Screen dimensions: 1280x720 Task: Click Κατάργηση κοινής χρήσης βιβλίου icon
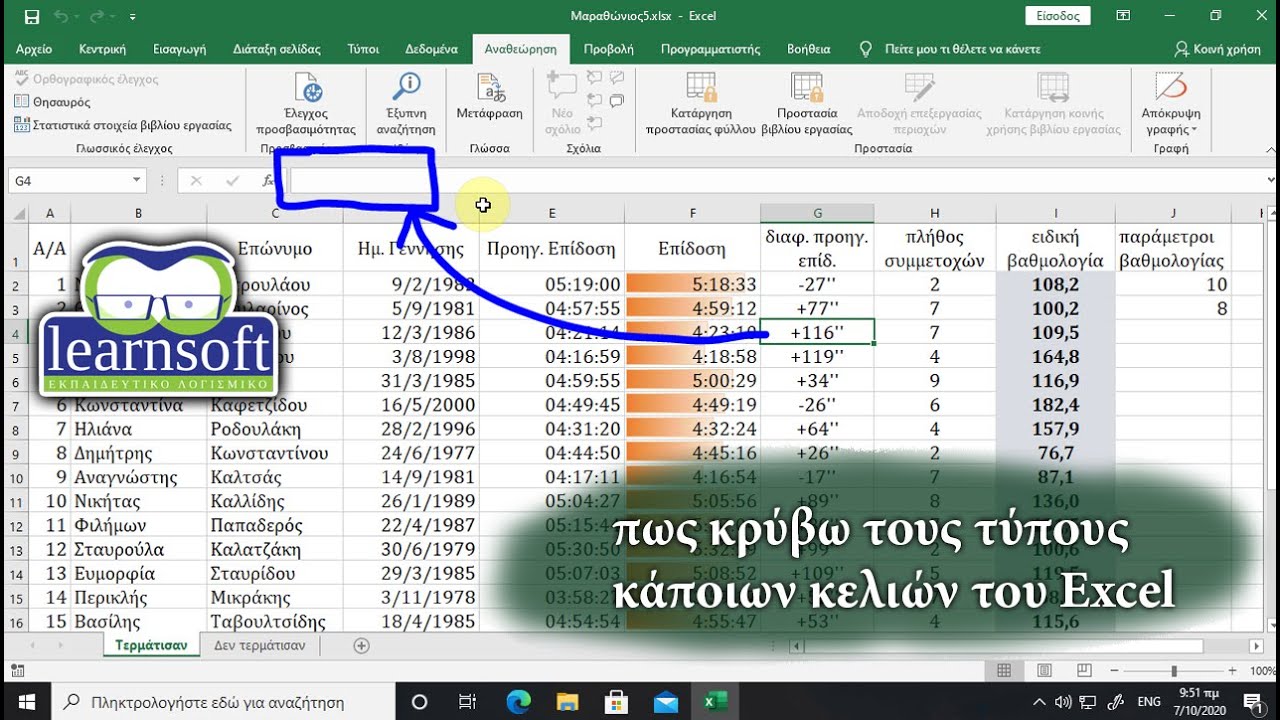[x=1053, y=87]
